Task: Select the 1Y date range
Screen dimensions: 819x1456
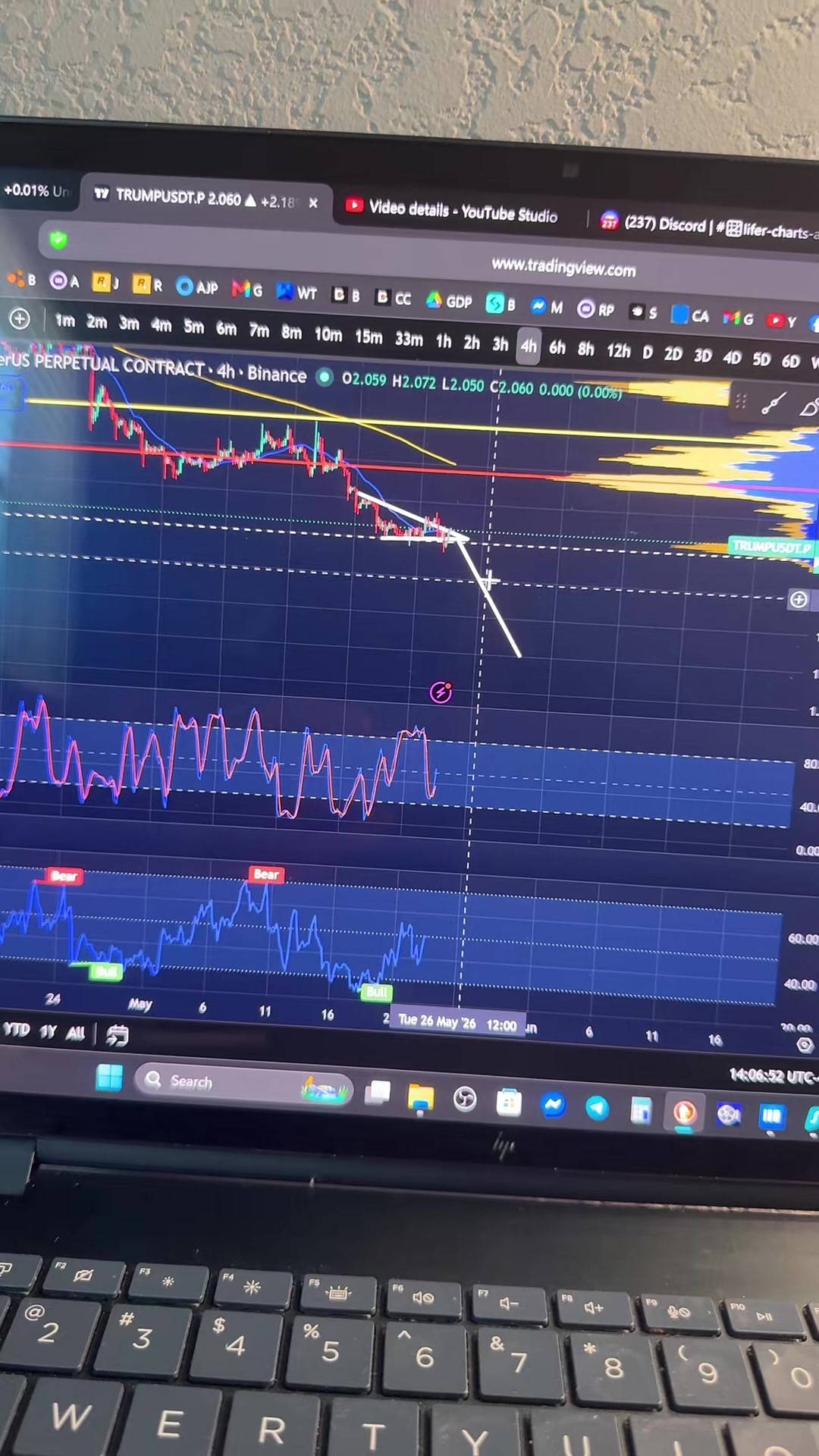Action: point(48,1031)
